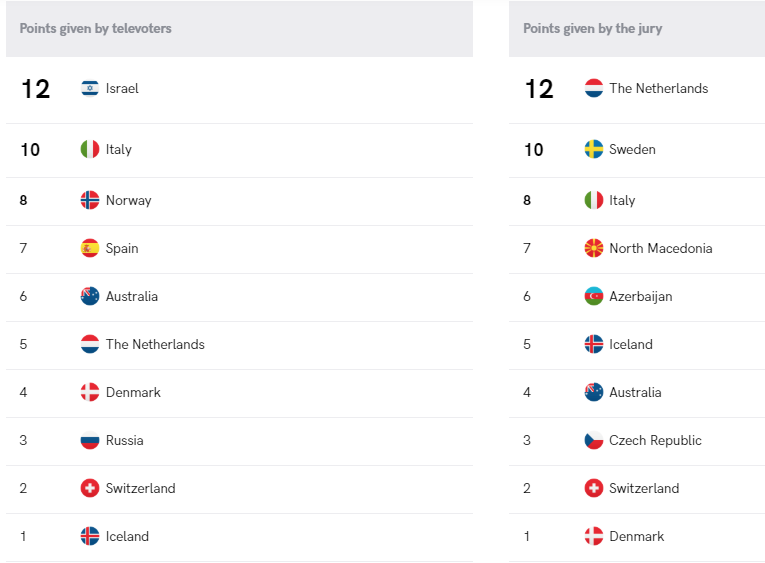Viewport: 765px width, 563px height.
Task: Select Denmark in televoters 4 points row
Action: (133, 392)
